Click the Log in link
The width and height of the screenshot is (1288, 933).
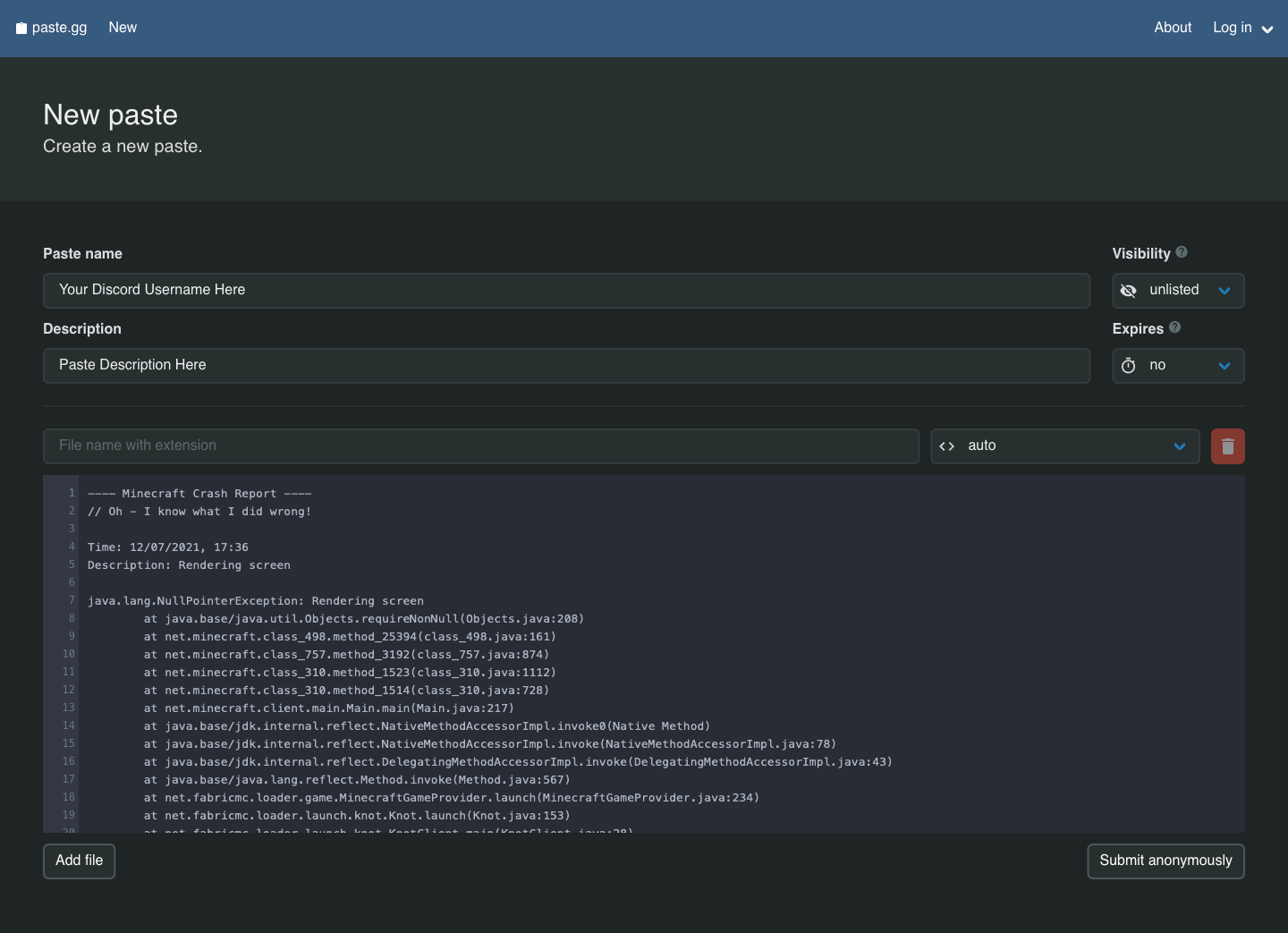coord(1232,28)
